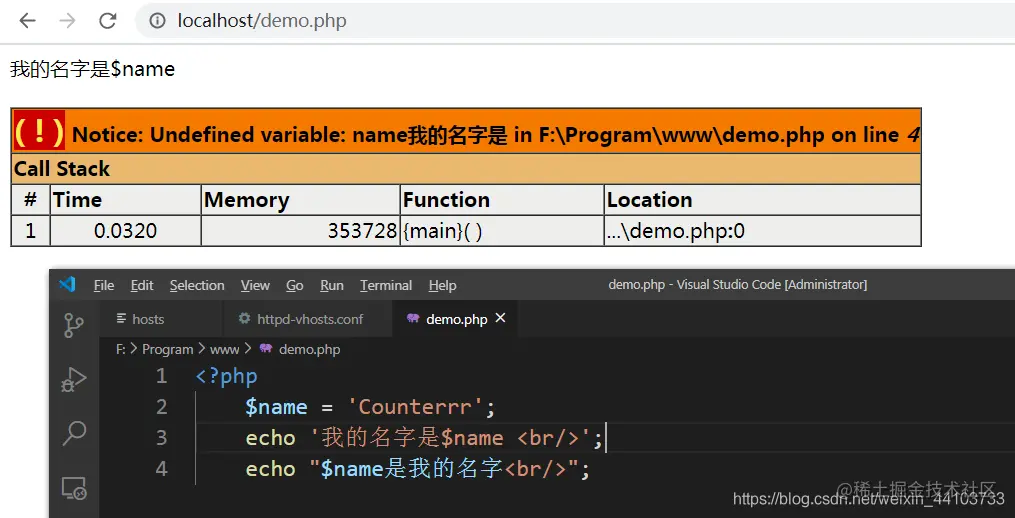Click the 0.0320 time cell
Viewport: 1015px width, 518px height.
126,231
